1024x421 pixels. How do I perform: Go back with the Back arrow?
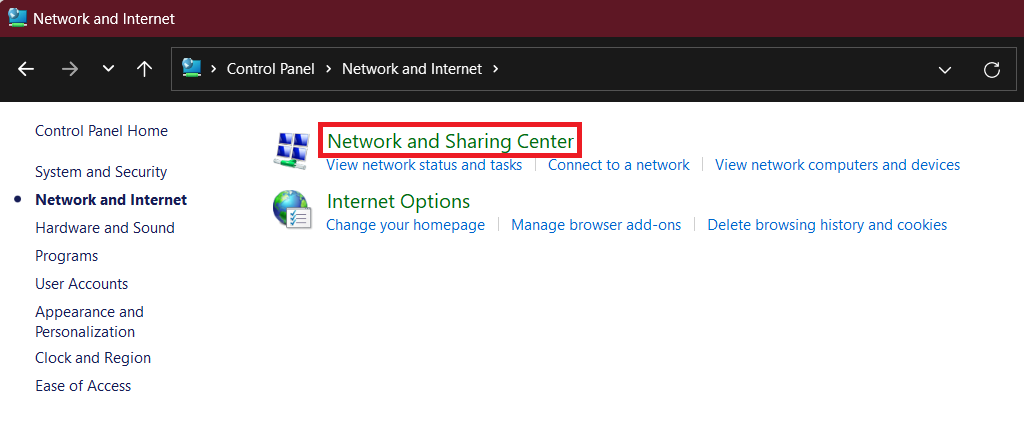pos(26,69)
